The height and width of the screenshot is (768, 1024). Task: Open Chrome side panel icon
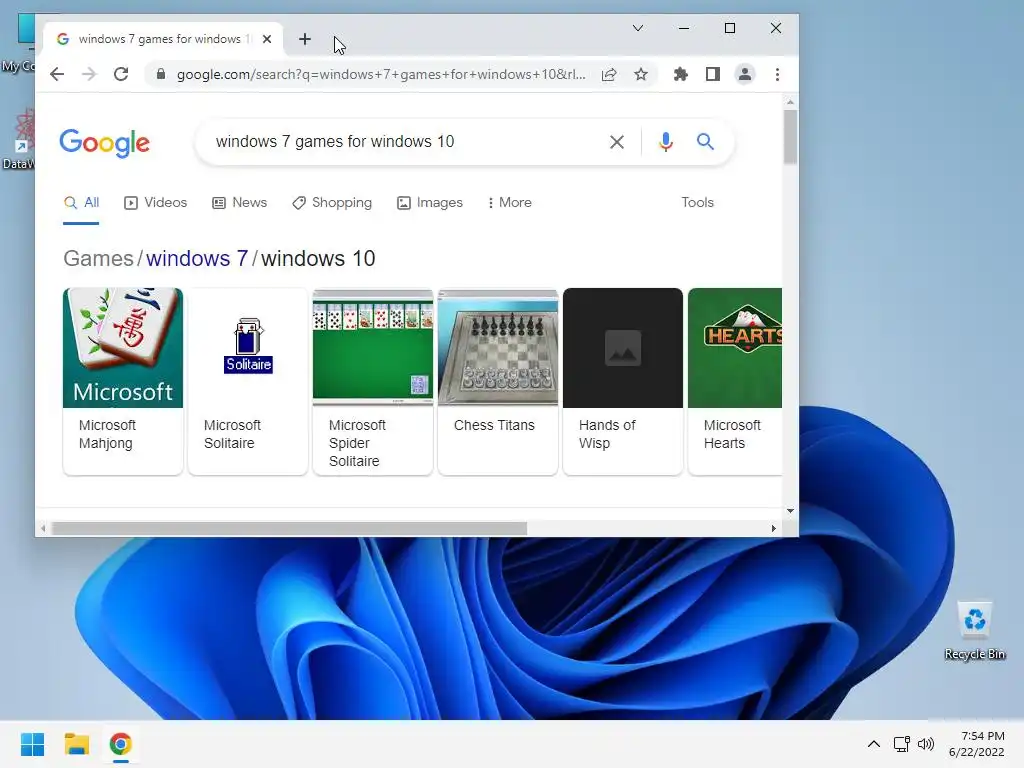(x=712, y=74)
